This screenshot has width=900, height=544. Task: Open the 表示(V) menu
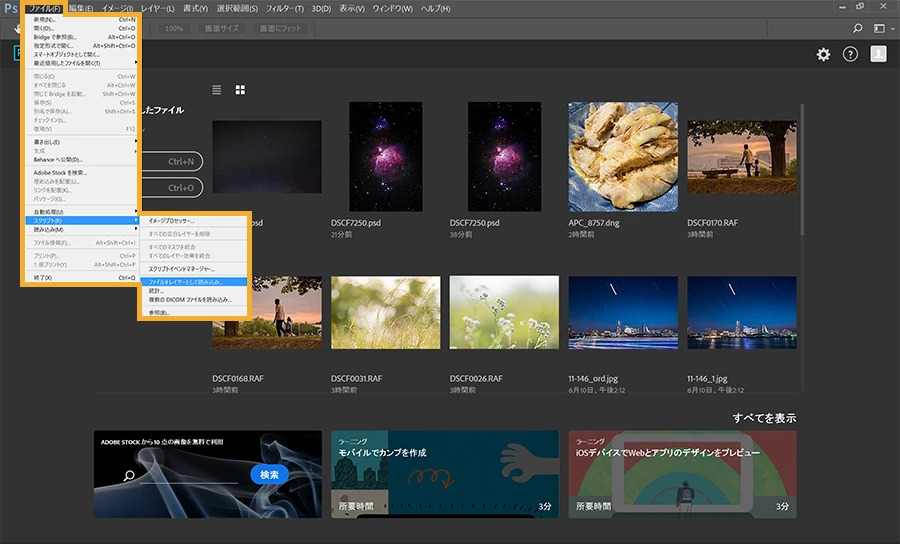pos(351,9)
